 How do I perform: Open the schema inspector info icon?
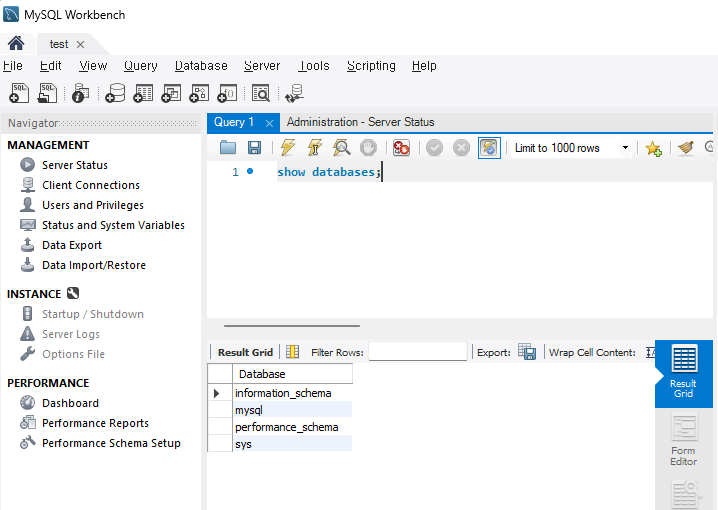tap(81, 93)
